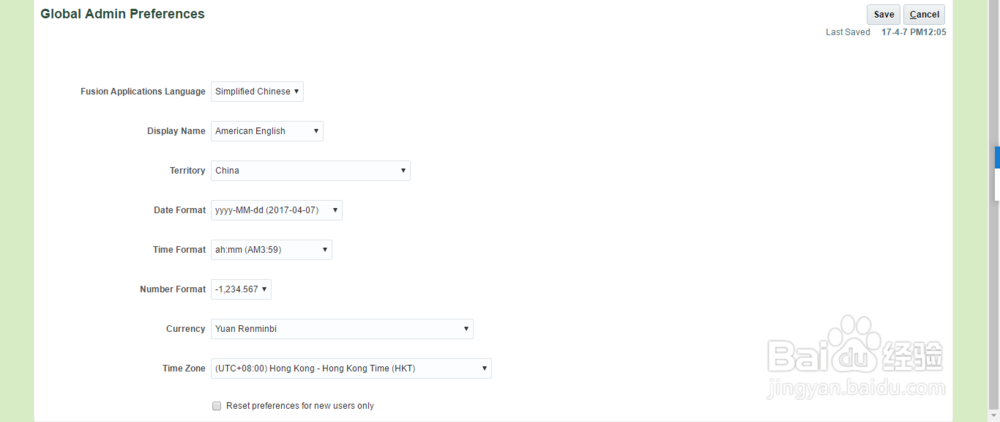Click the Territory dropdown arrow
The image size is (1000, 422).
tap(403, 171)
